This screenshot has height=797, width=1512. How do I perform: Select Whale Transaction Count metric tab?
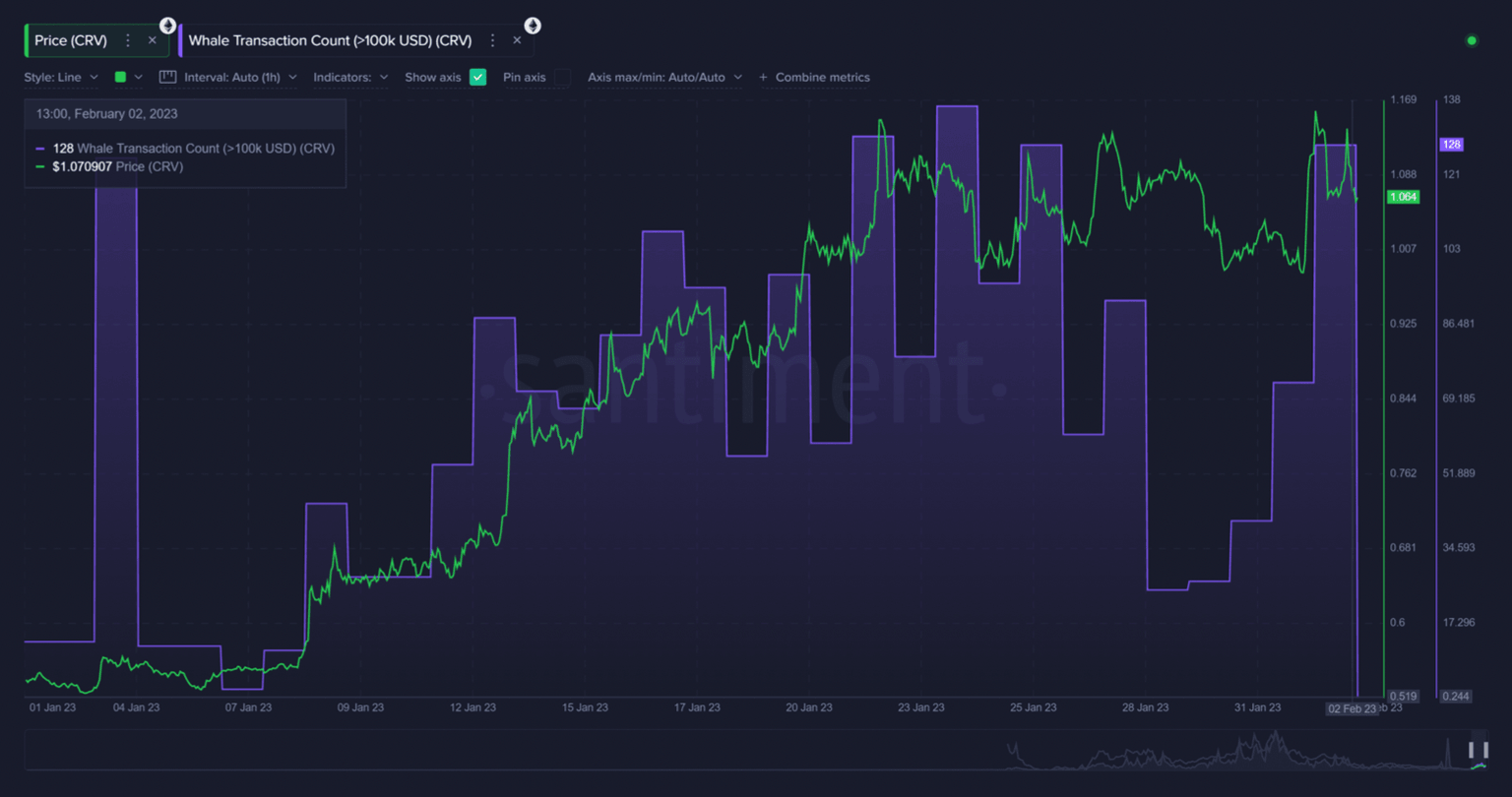tap(330, 40)
